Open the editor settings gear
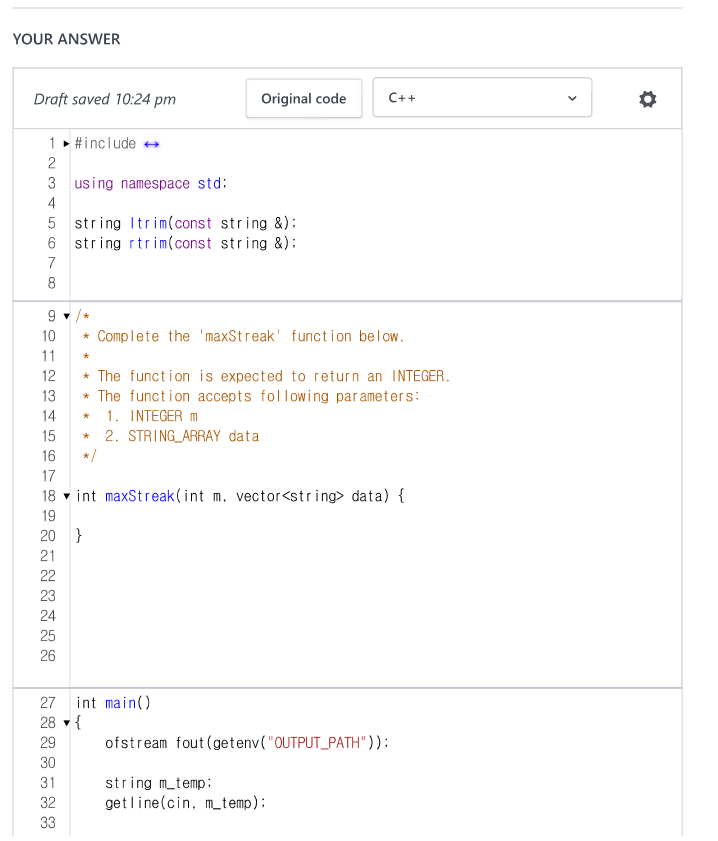Image resolution: width=718 pixels, height=841 pixels. pyautogui.click(x=647, y=99)
